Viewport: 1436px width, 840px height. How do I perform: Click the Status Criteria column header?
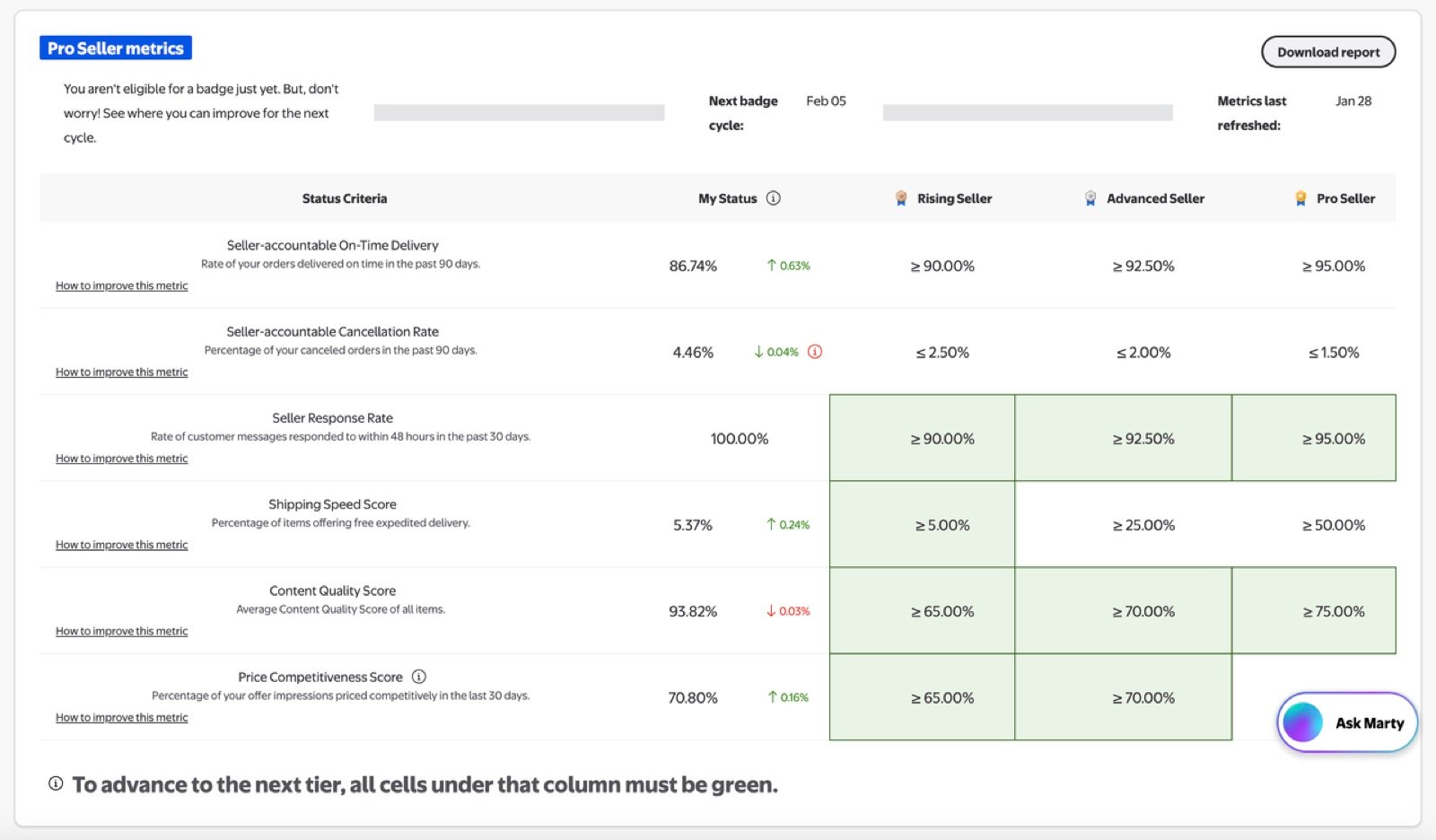345,198
